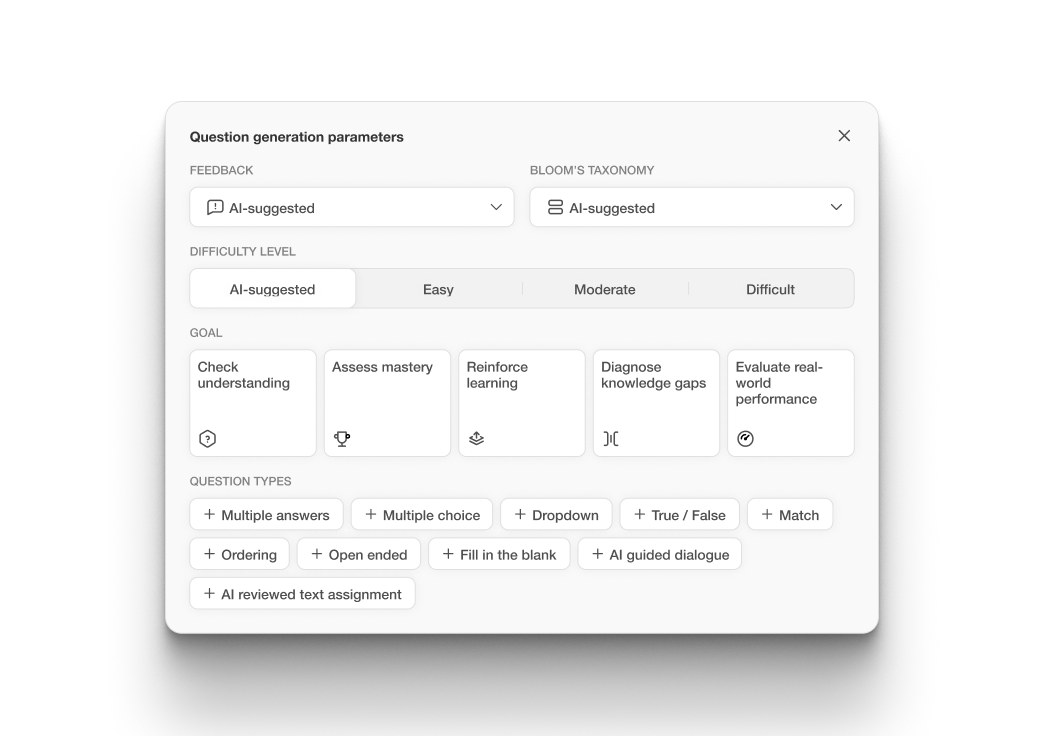Select the Check understanding goal card
This screenshot has height=736, width=1042.
[x=252, y=402]
